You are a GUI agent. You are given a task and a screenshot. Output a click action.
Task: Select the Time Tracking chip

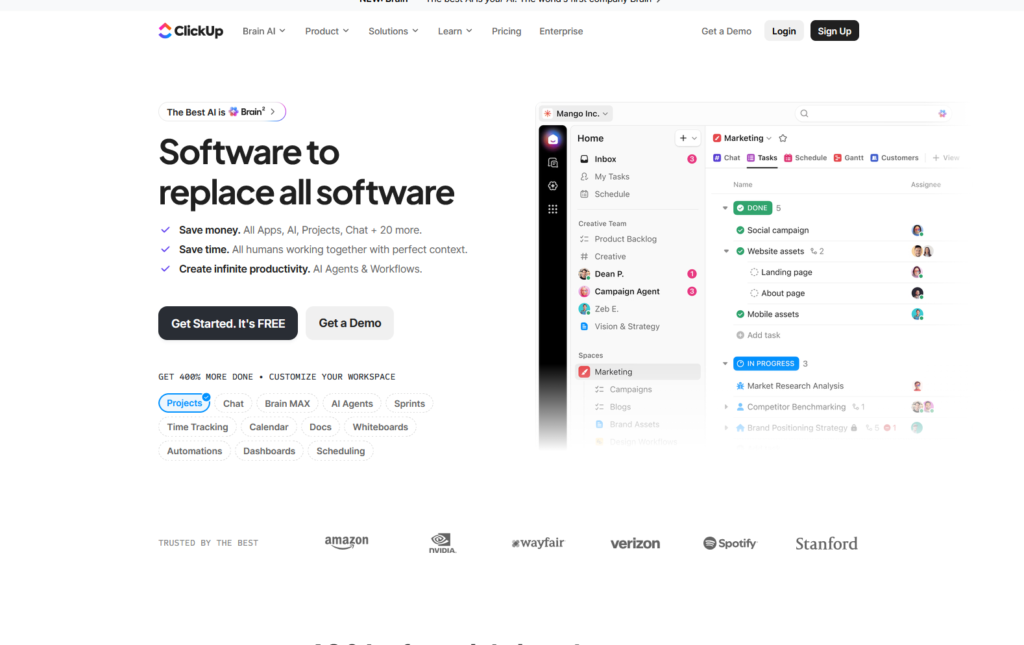[197, 427]
